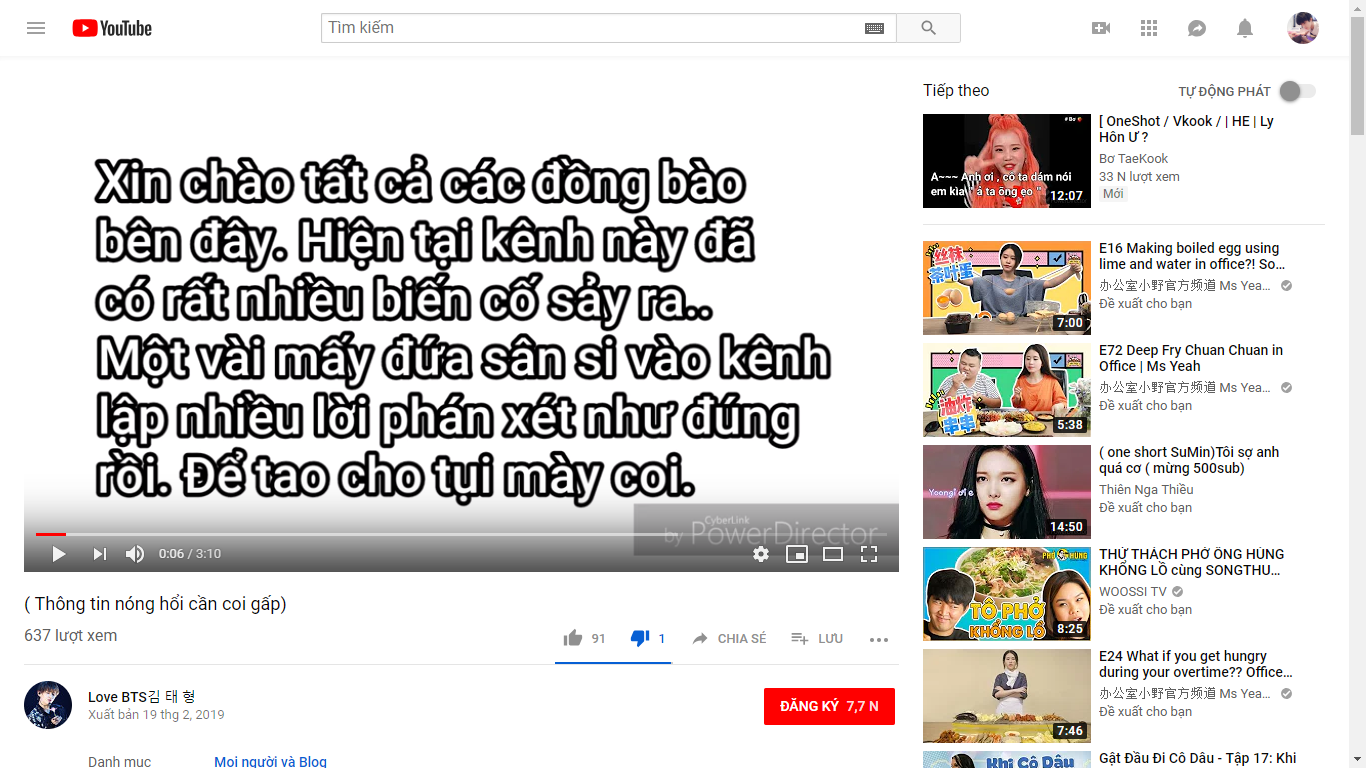The width and height of the screenshot is (1366, 768).
Task: Share the video via CHIA SẺ
Action: (x=729, y=638)
